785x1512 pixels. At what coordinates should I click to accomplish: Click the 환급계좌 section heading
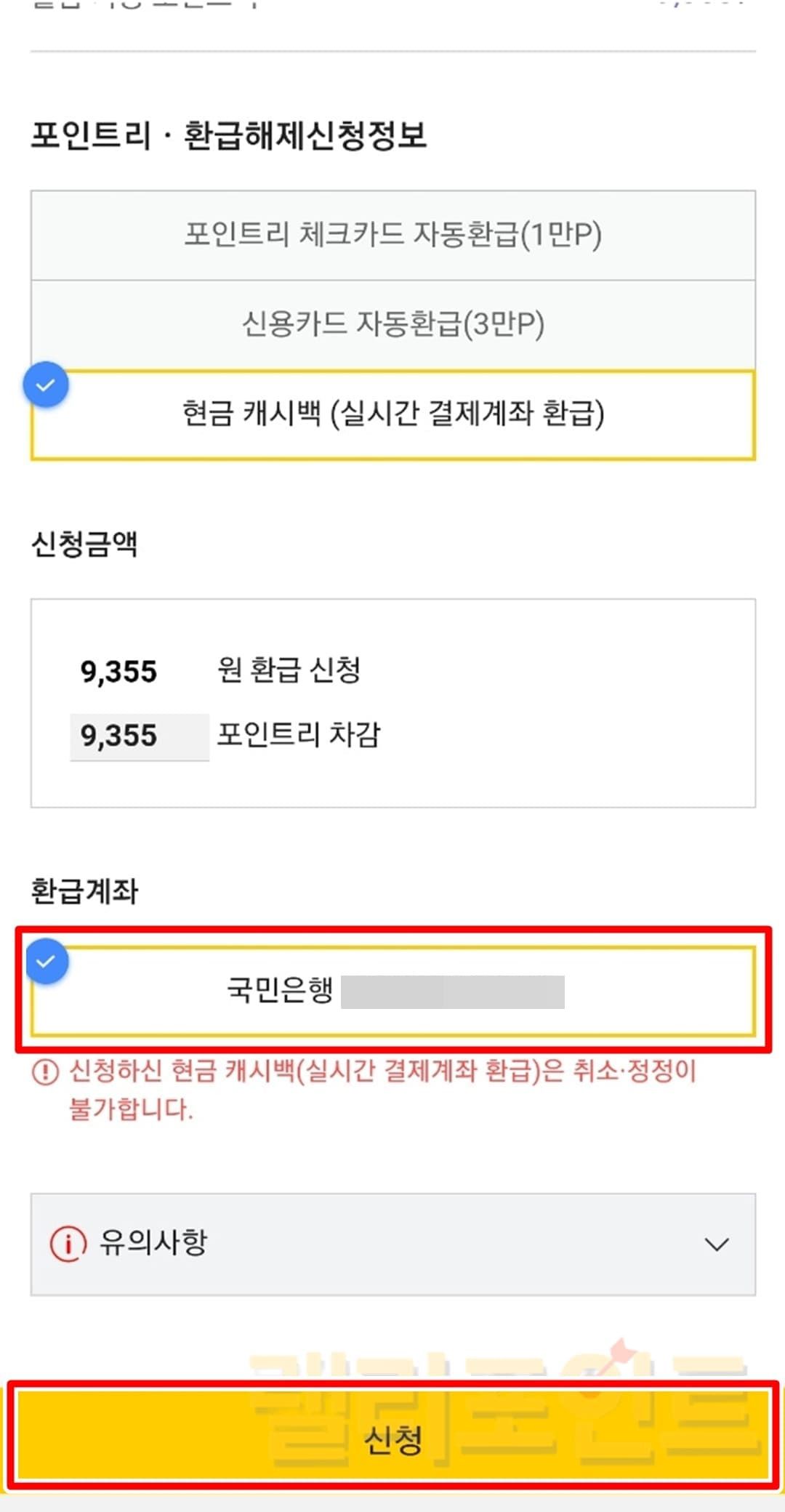84,891
